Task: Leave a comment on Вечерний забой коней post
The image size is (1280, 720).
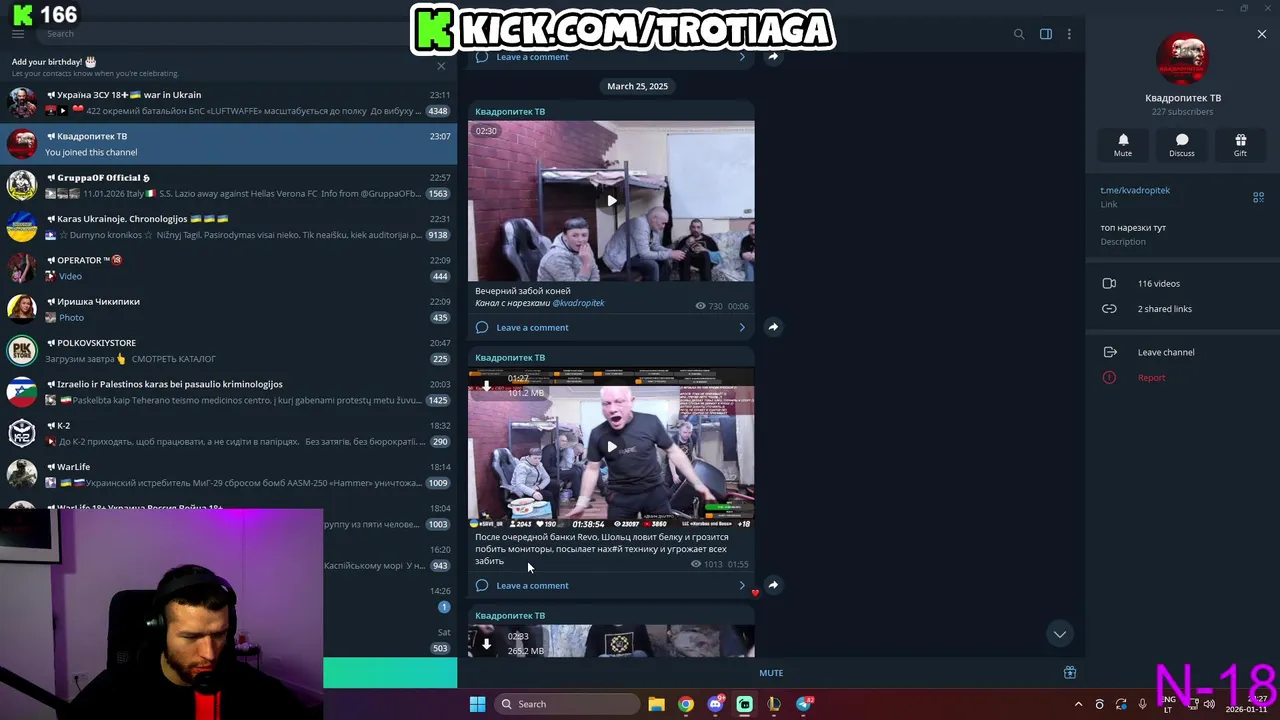Action: pyautogui.click(x=532, y=327)
